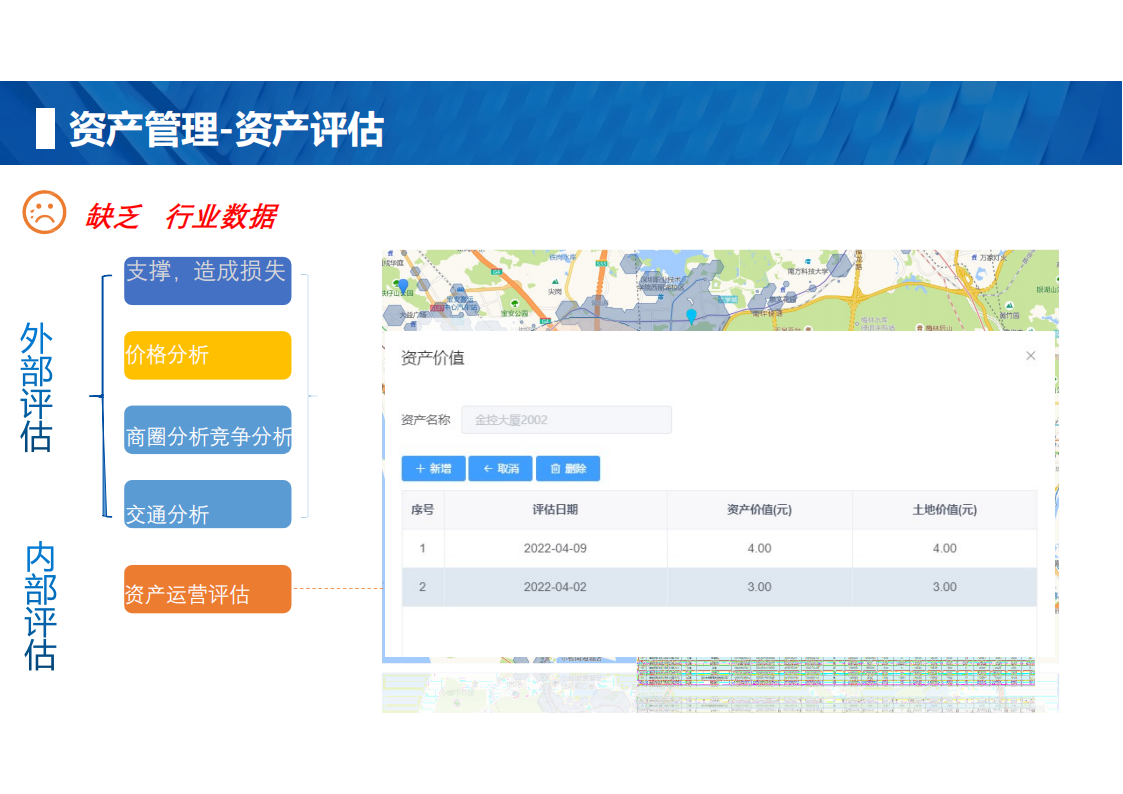Click the orange sad face icon

(44, 212)
